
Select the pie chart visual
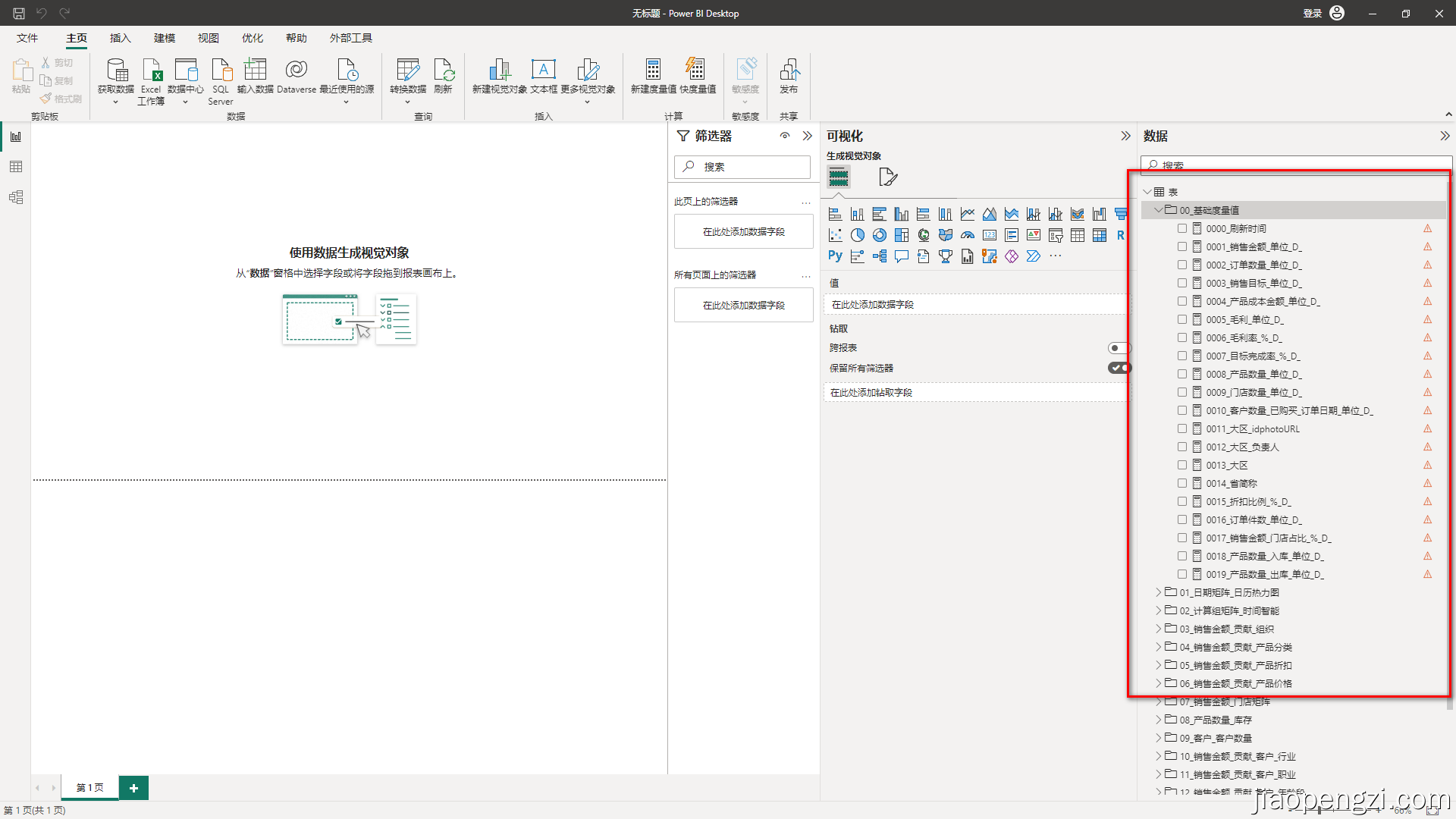[x=858, y=235]
